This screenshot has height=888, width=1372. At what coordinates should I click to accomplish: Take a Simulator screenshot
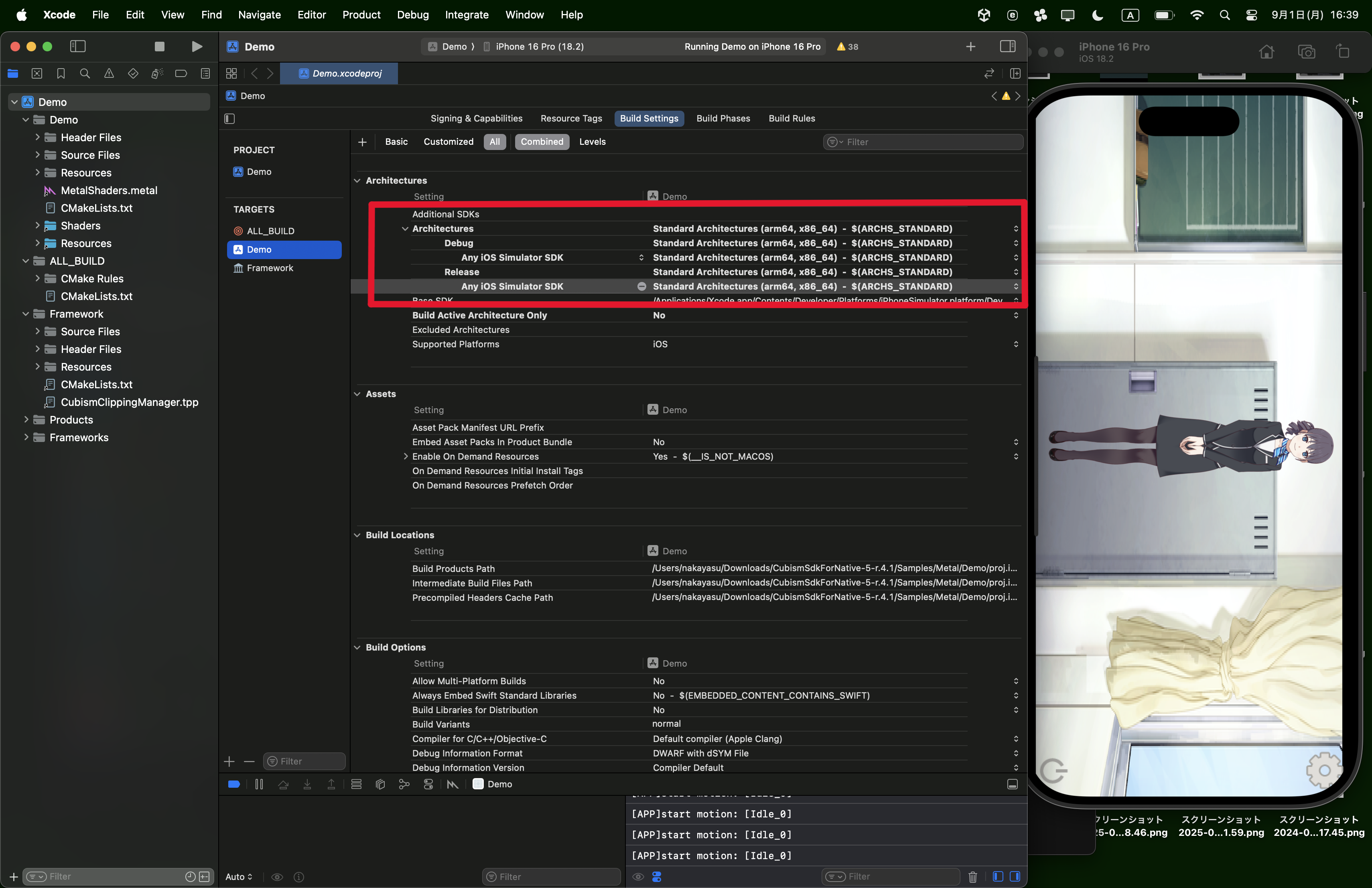click(x=1306, y=52)
